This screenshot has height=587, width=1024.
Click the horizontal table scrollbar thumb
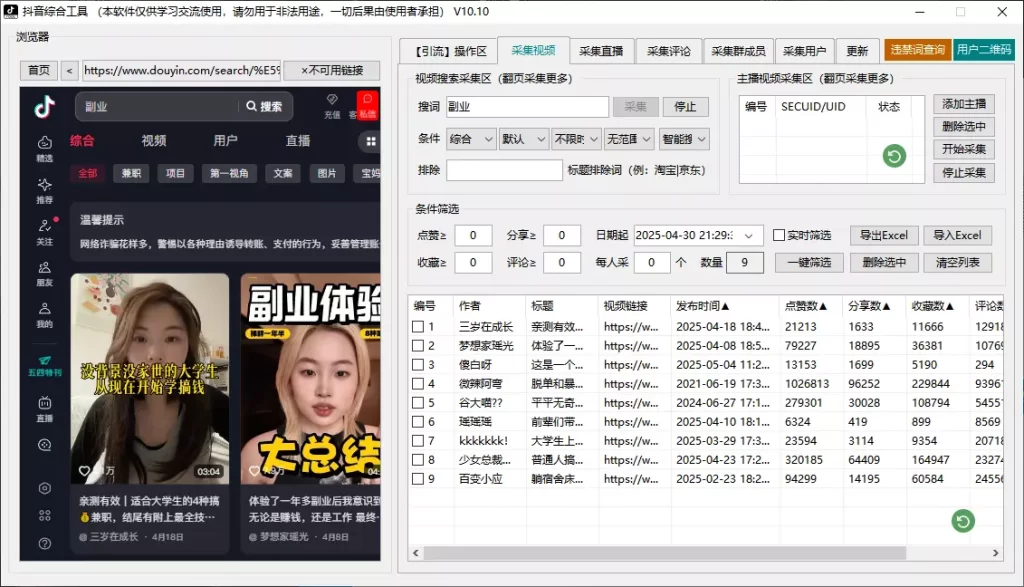(x=665, y=553)
